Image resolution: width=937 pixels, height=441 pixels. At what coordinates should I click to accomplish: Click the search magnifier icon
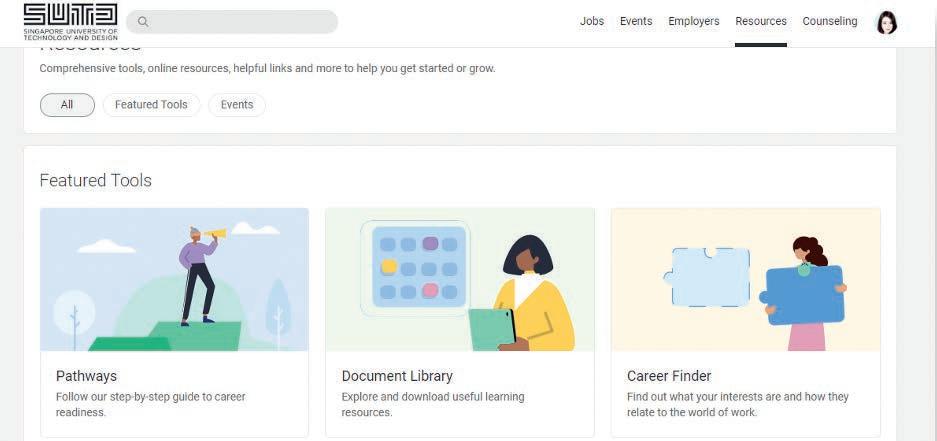point(143,22)
